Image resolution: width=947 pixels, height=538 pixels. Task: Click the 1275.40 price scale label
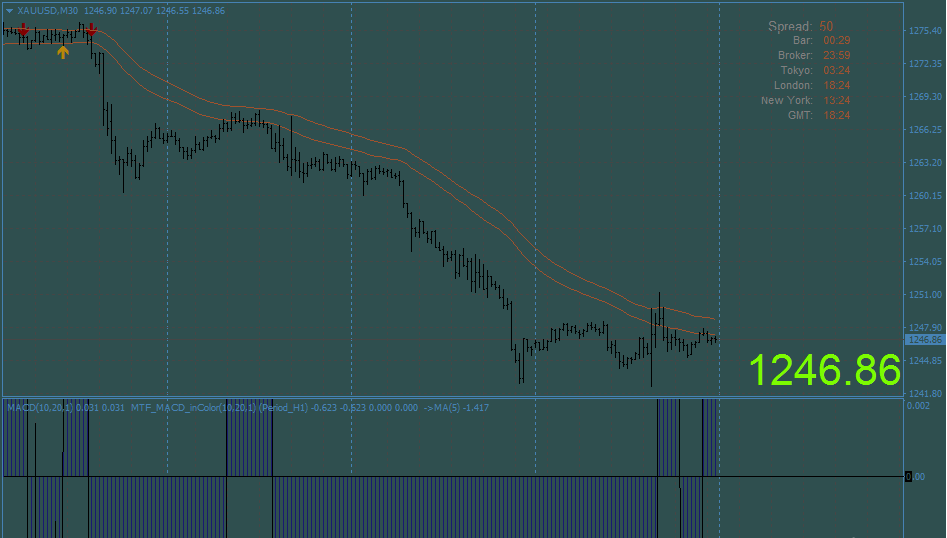pos(925,31)
